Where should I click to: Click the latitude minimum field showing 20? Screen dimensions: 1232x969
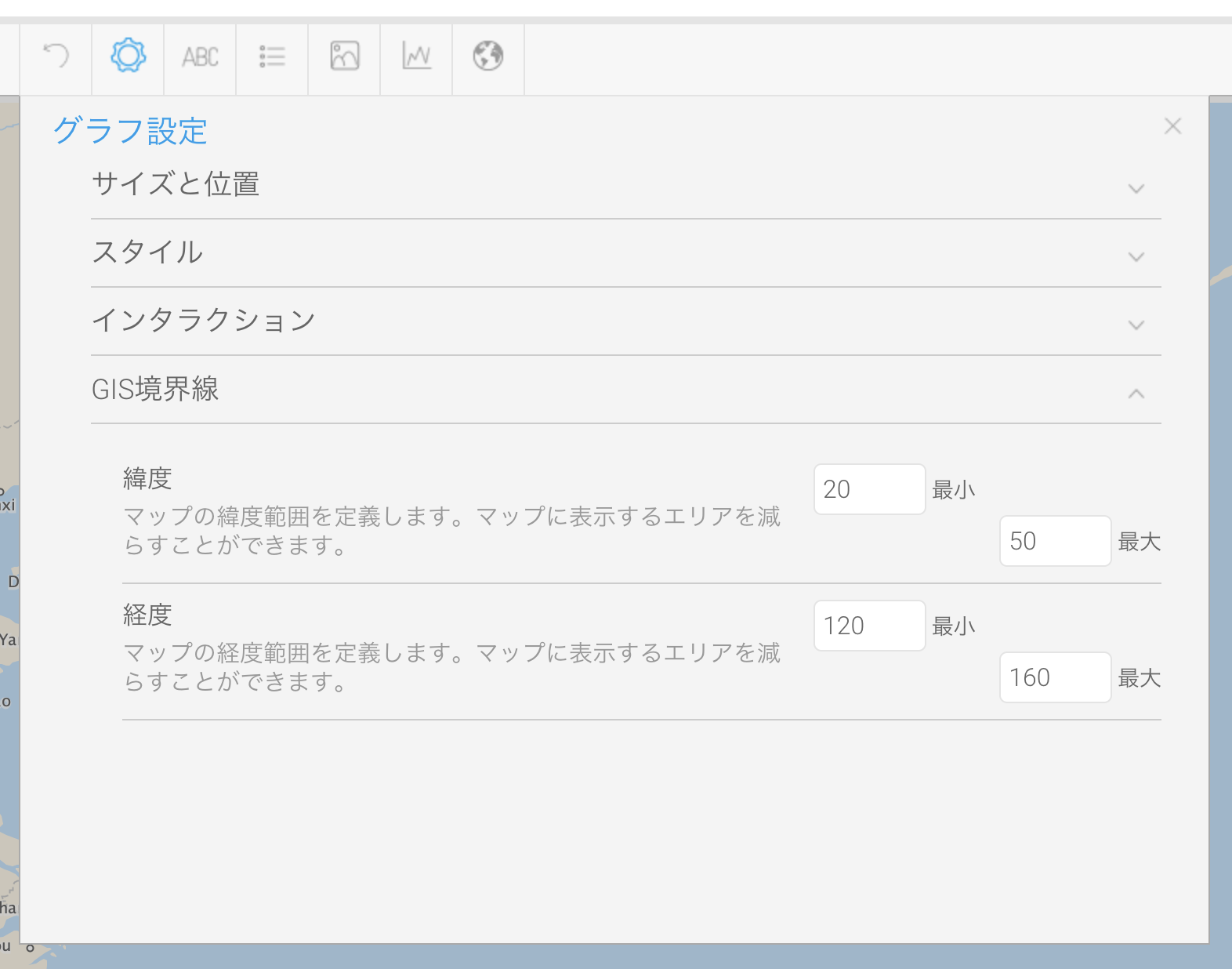[x=869, y=489]
